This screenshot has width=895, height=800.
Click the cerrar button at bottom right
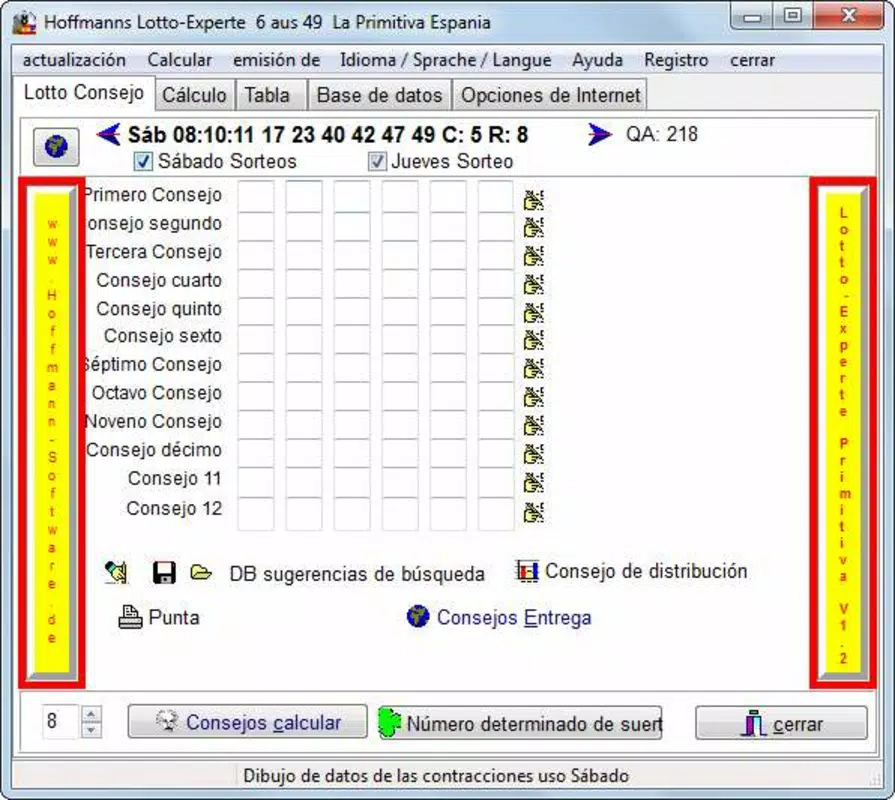tap(781, 723)
